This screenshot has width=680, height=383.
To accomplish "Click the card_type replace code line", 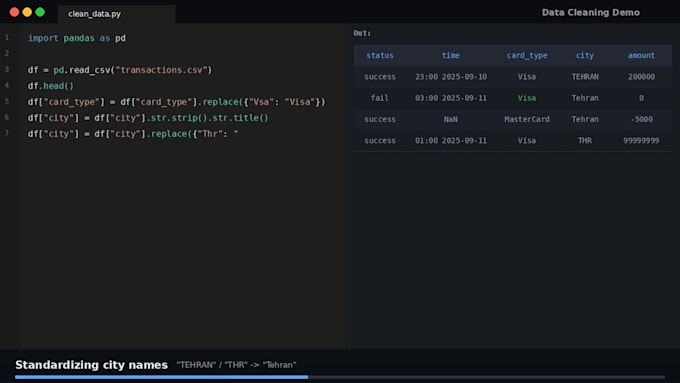I will pos(177,102).
